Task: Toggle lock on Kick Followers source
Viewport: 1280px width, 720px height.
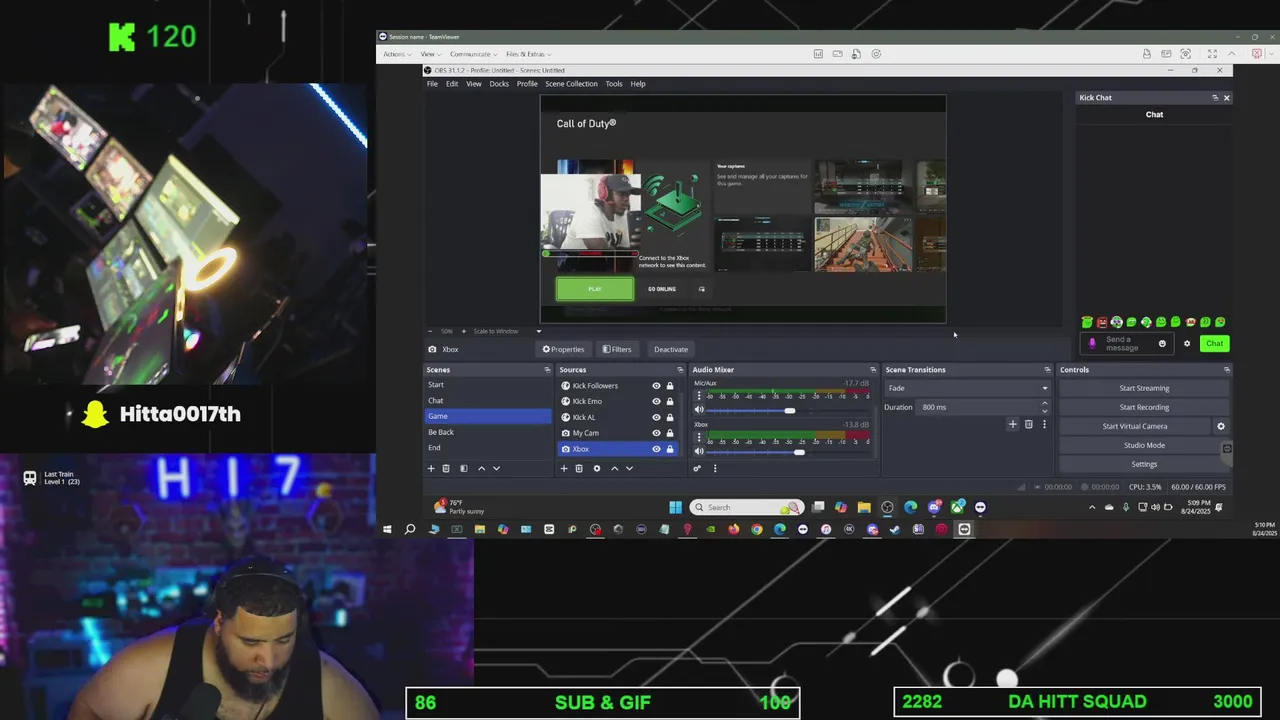Action: pyautogui.click(x=670, y=386)
